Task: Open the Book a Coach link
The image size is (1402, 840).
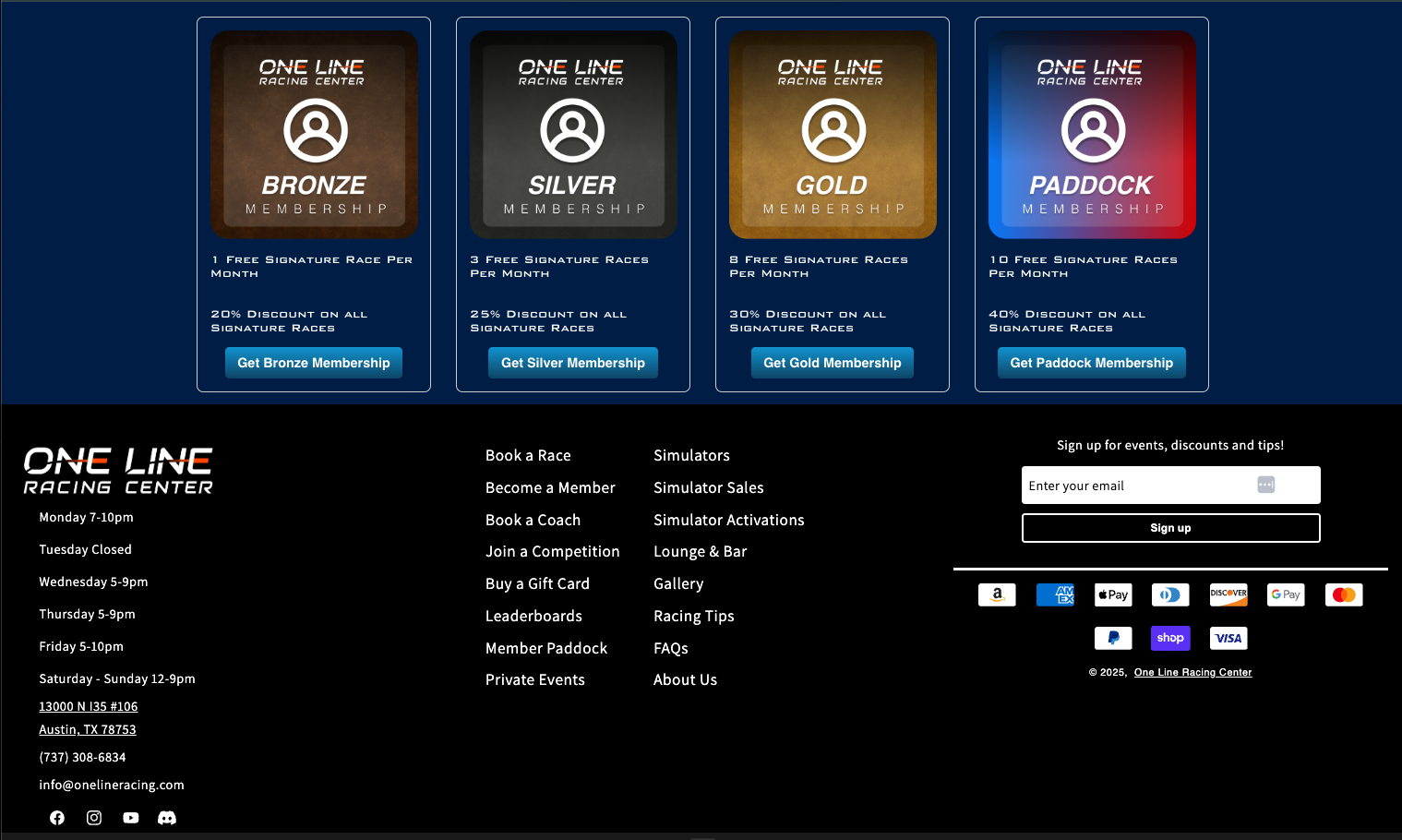Action: pos(533,520)
